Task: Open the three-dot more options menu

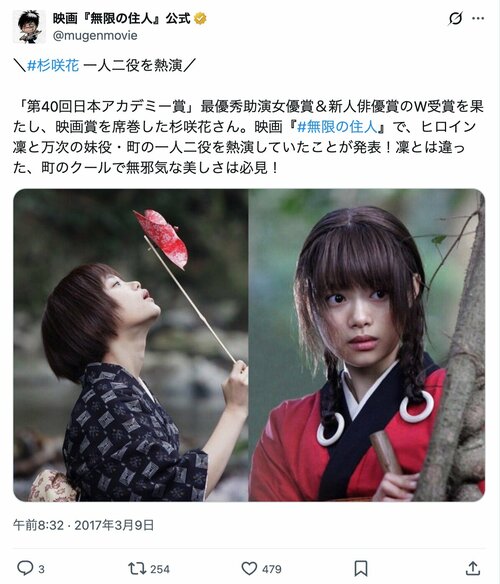Action: tap(478, 18)
